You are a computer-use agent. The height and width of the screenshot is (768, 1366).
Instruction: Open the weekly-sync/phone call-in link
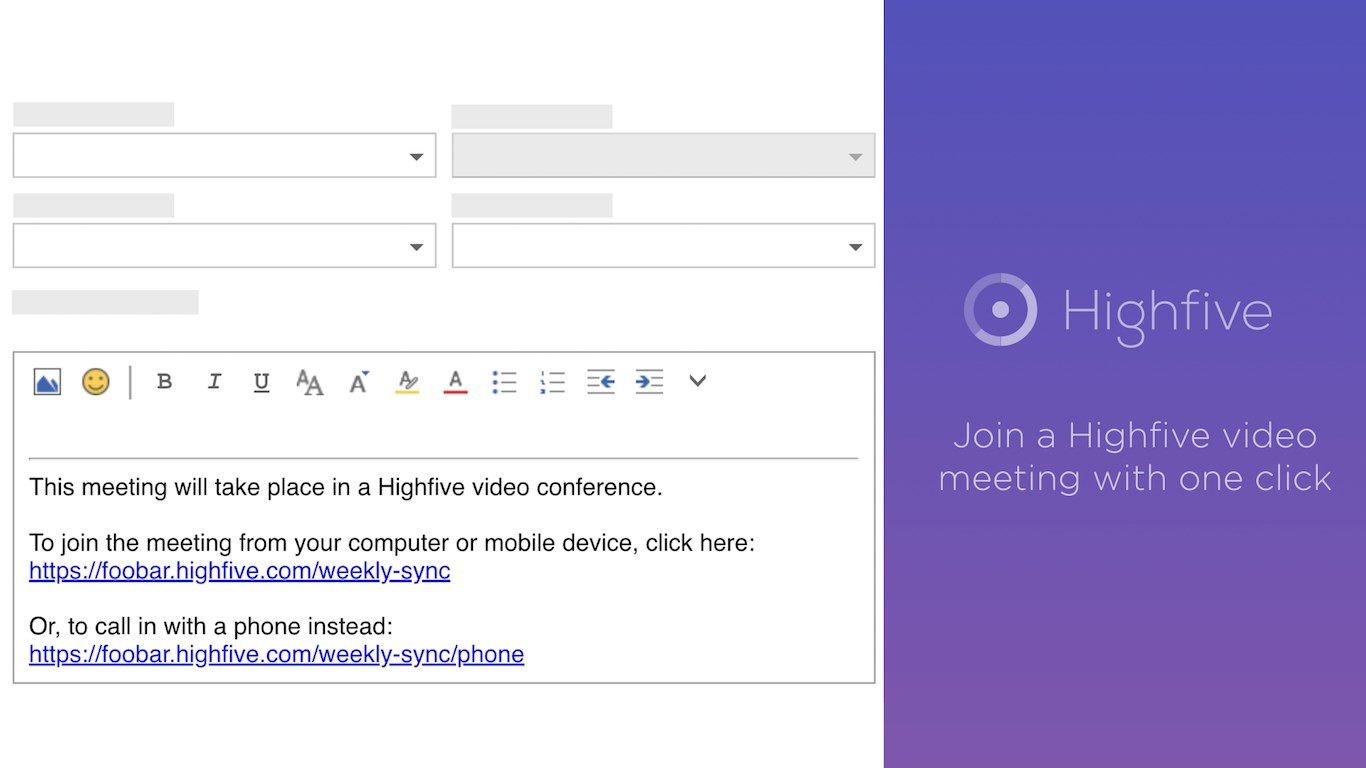(277, 655)
